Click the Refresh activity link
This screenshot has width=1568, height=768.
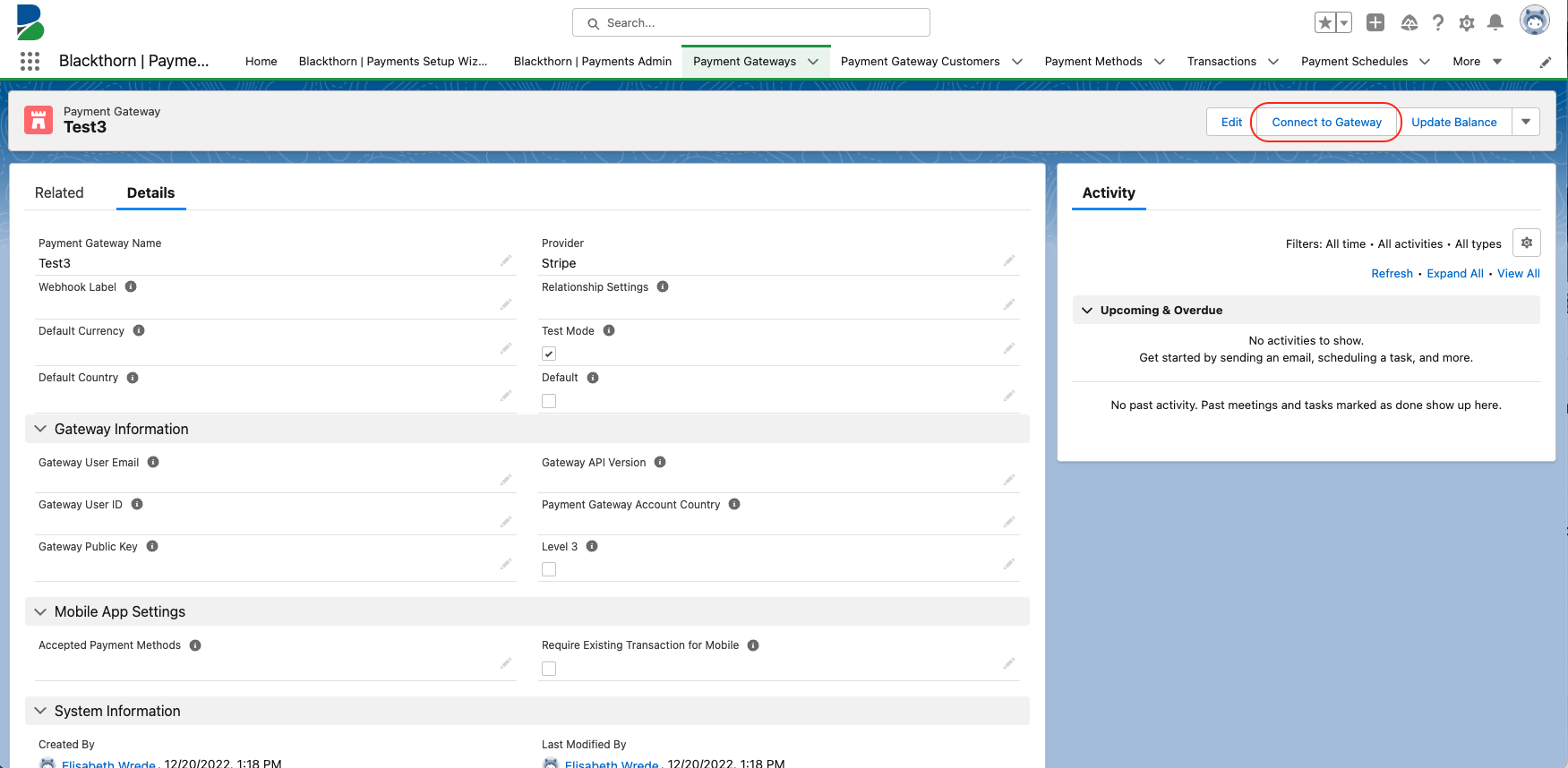point(1392,273)
